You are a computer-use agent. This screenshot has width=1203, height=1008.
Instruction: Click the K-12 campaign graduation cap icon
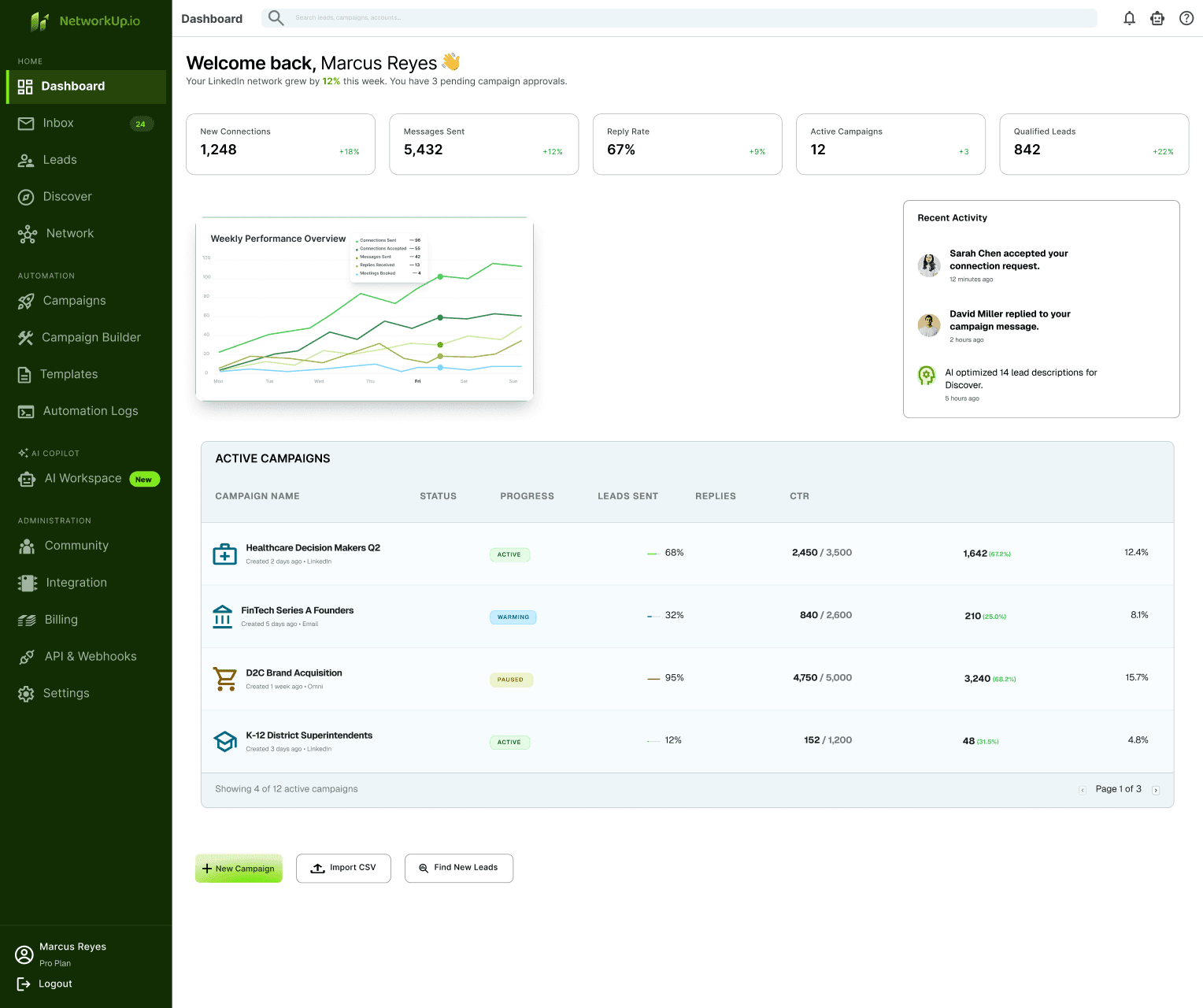[x=225, y=741]
